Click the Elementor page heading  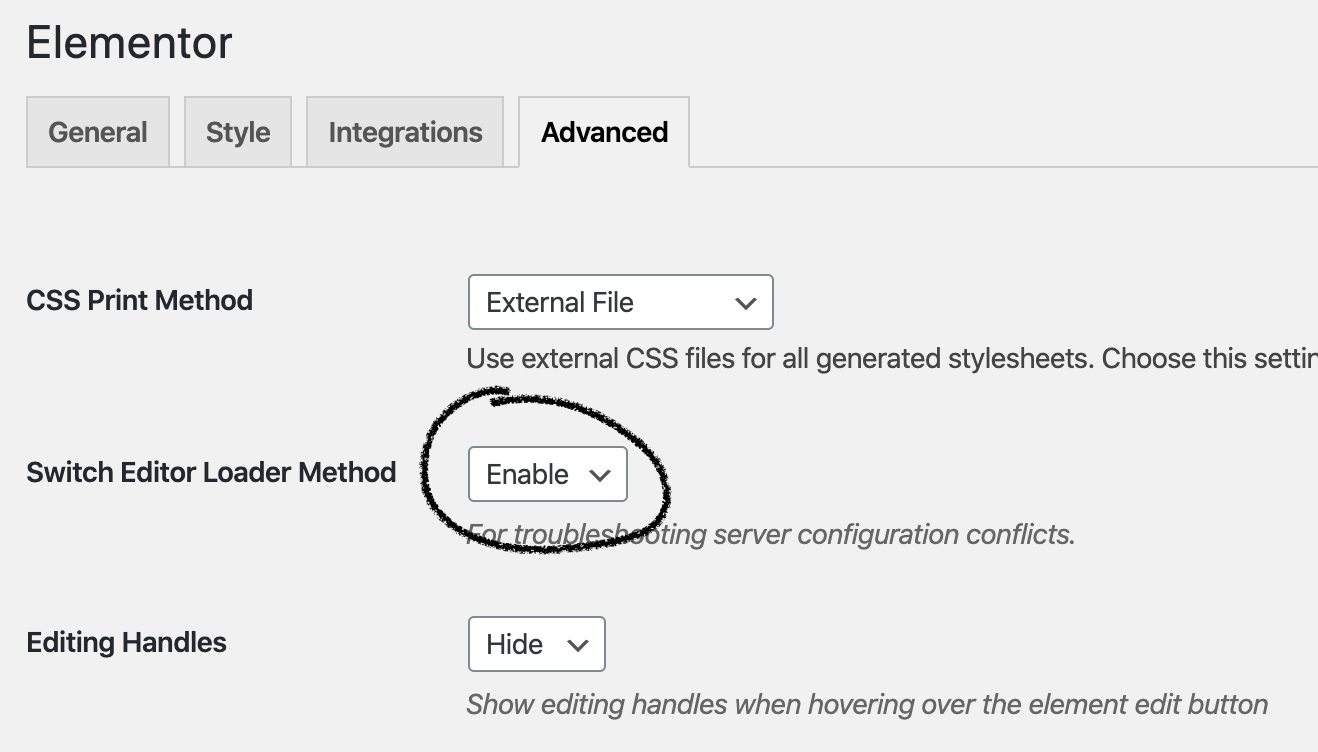coord(128,42)
